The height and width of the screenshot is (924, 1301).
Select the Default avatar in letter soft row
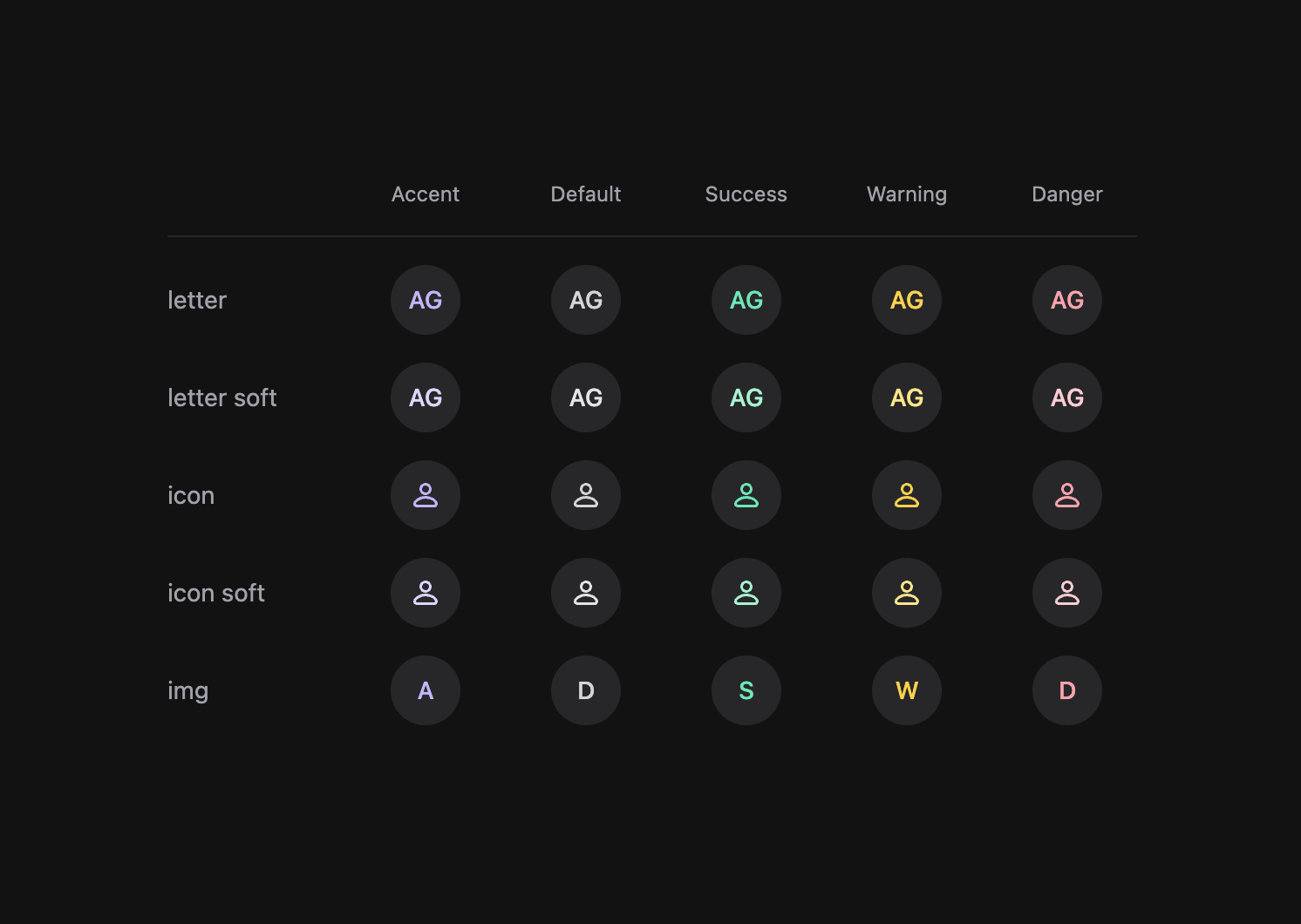(x=586, y=397)
